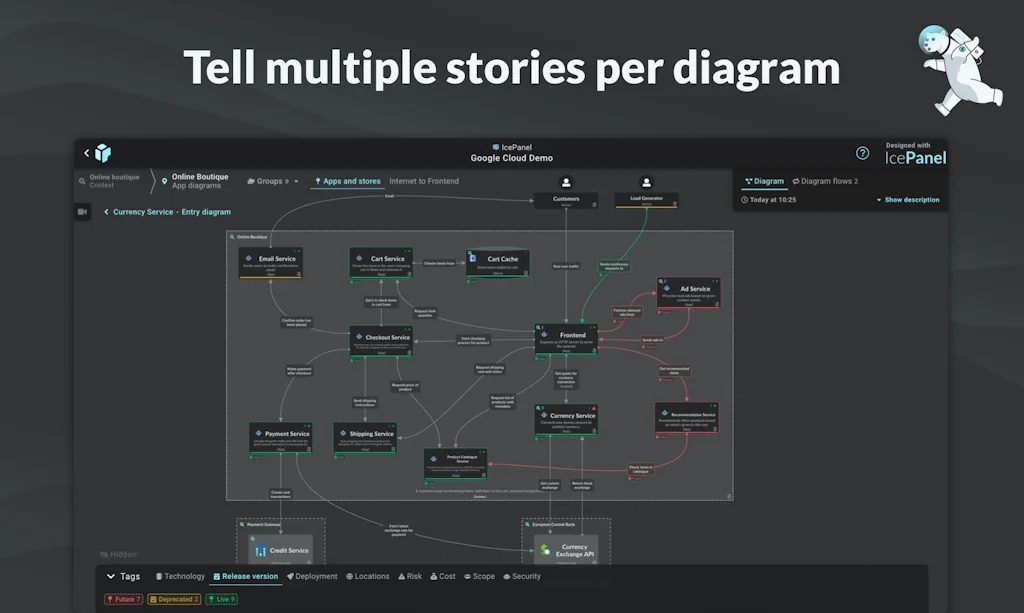This screenshot has height=613, width=1024.
Task: Click the Currency Exchange API icon
Action: tap(545, 550)
